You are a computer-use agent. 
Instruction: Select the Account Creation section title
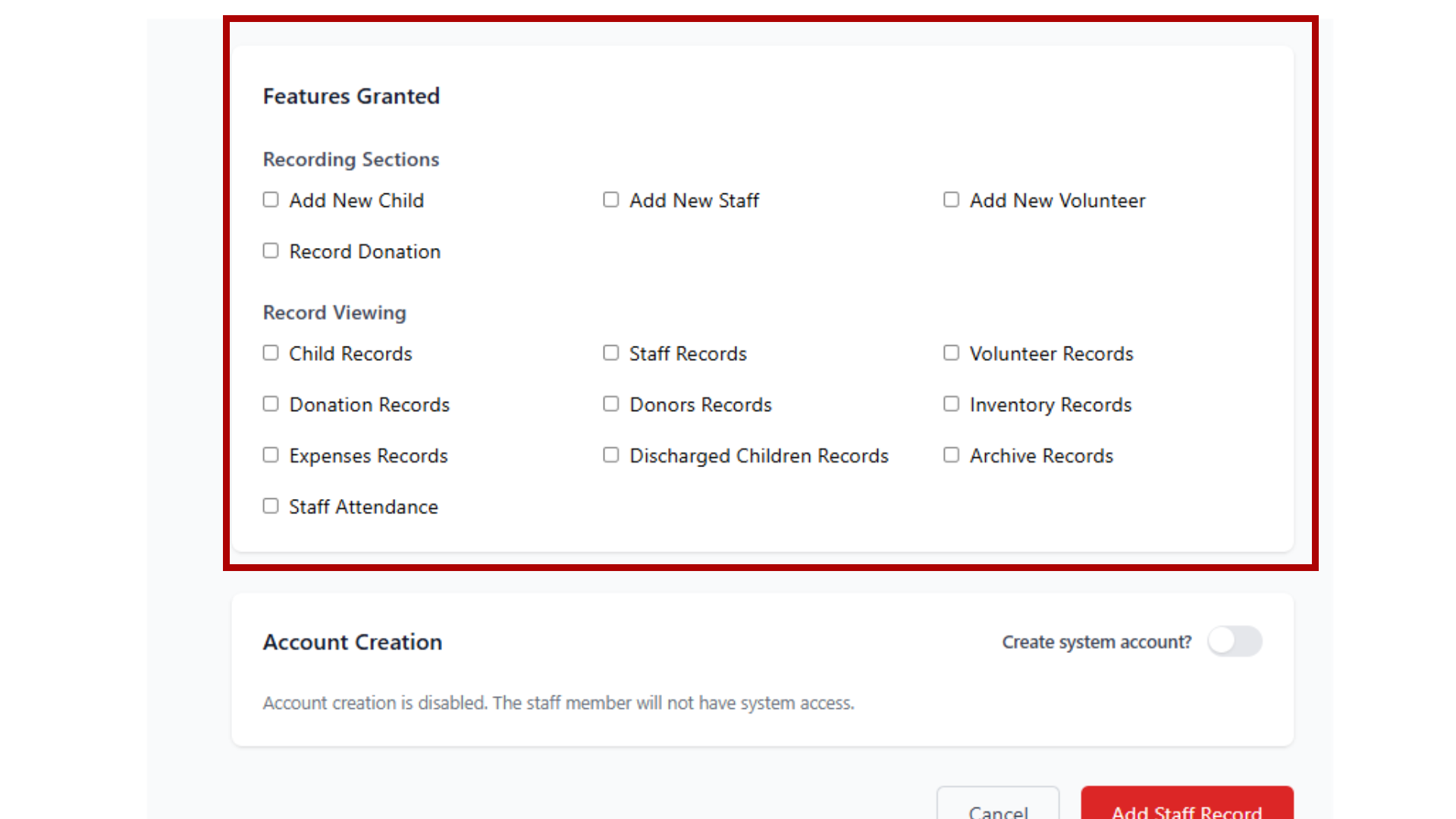(x=352, y=642)
